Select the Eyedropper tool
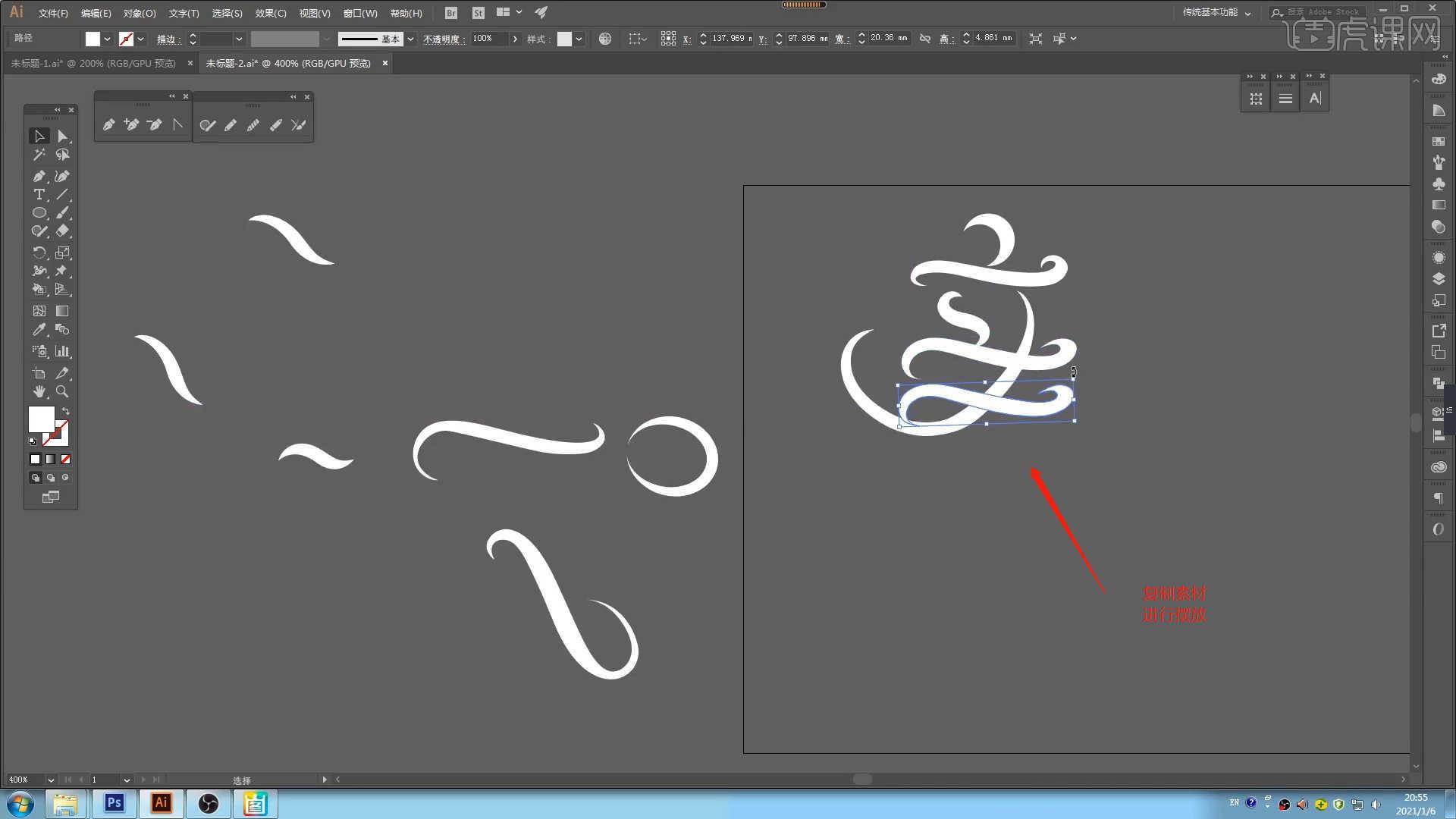The height and width of the screenshot is (819, 1456). point(39,330)
